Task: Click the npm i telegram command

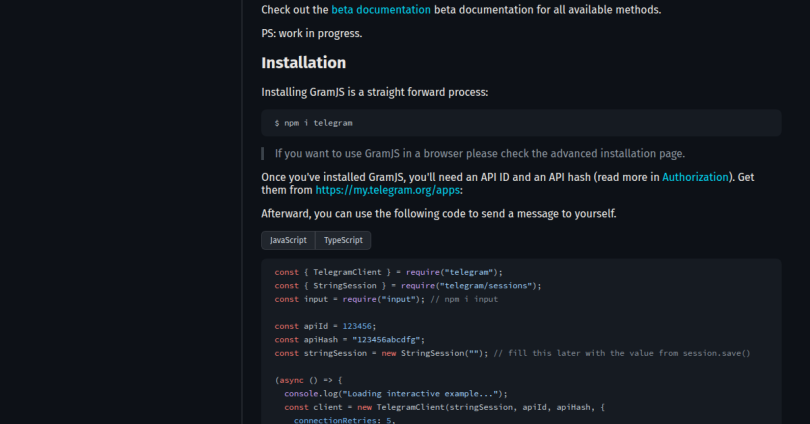Action: (x=313, y=123)
